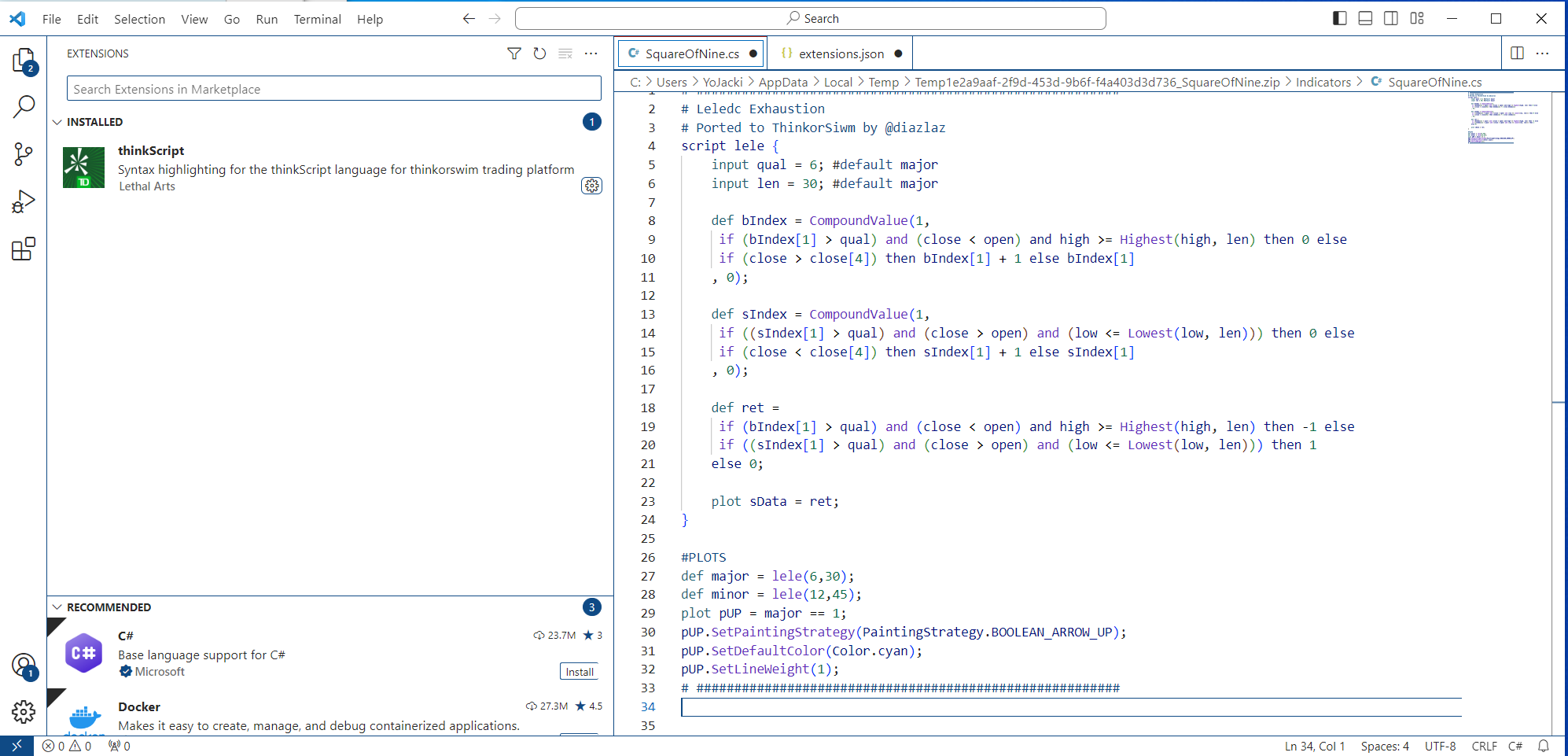The width and height of the screenshot is (1568, 756).
Task: Open the Selection menu
Action: click(x=139, y=19)
